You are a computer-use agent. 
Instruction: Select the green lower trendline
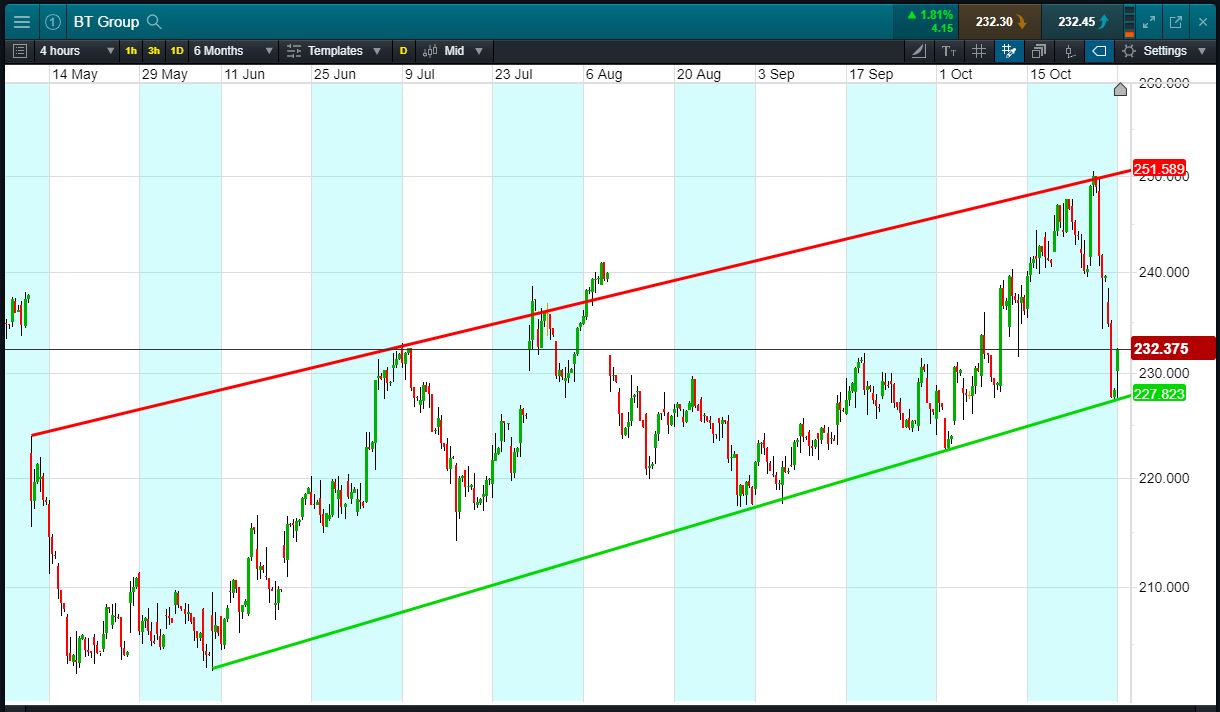tap(670, 533)
